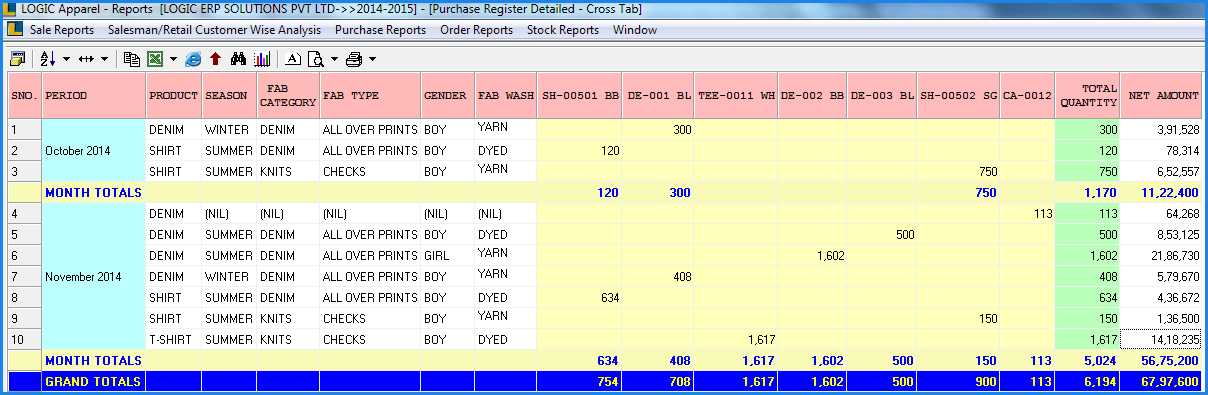This screenshot has height=395, width=1208.
Task: Click net amount 21,86,730
Action: [1161, 255]
